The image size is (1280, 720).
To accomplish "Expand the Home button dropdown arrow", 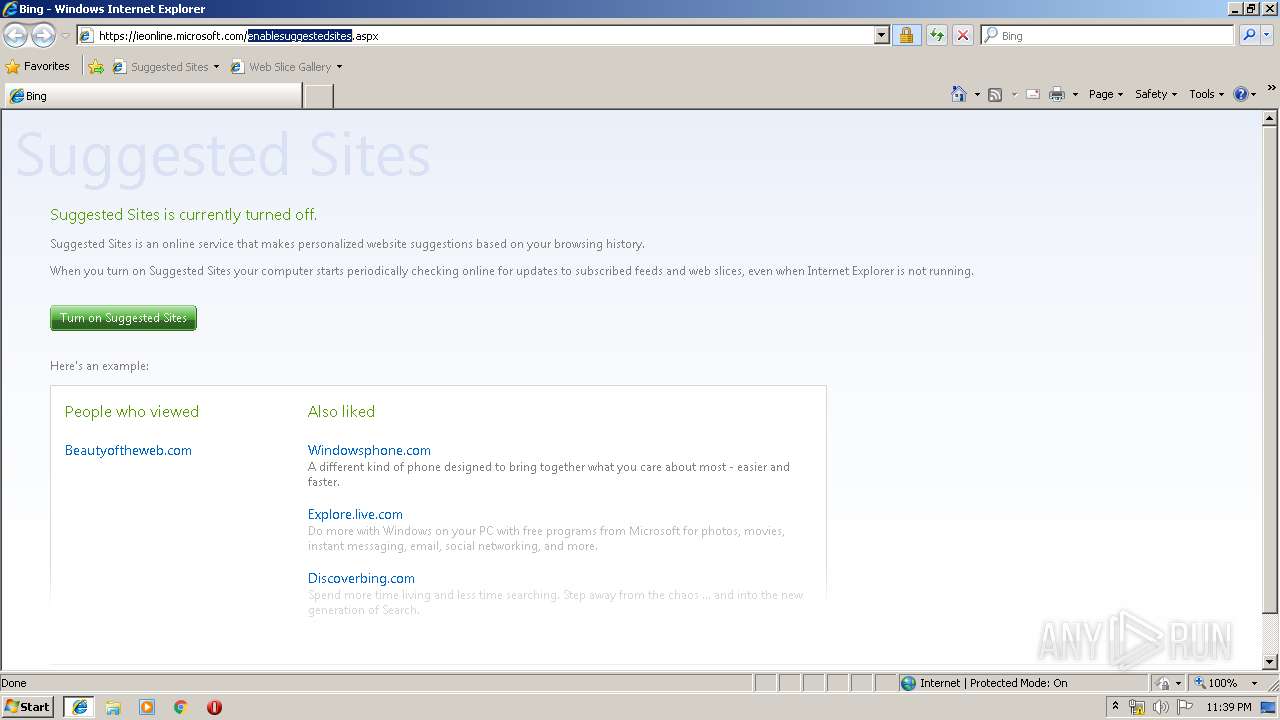I will [977, 94].
